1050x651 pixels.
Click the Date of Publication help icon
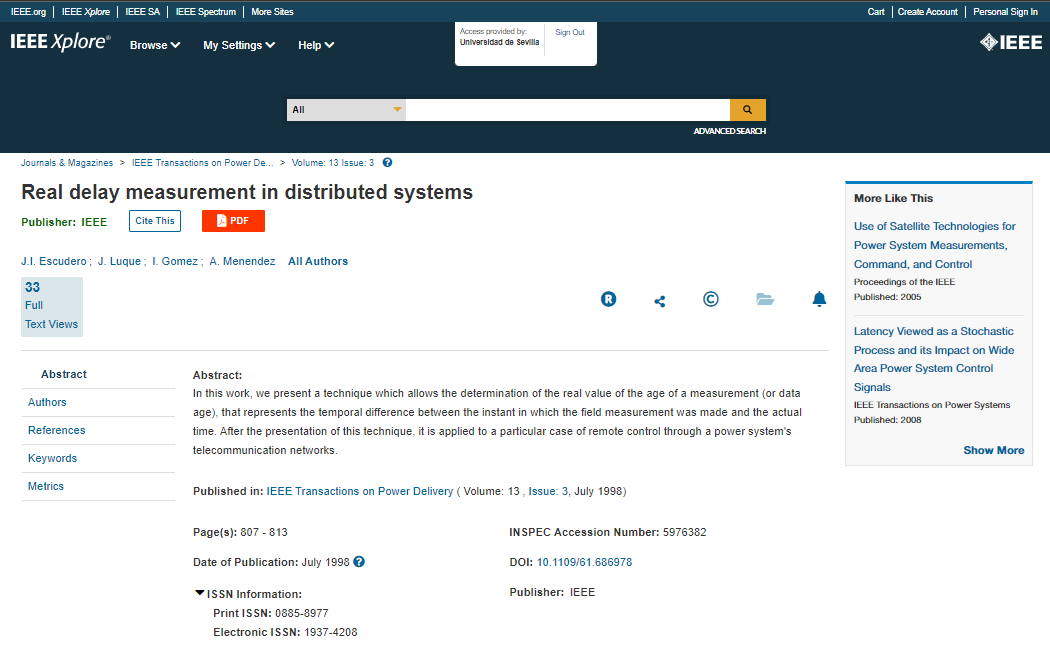click(360, 562)
